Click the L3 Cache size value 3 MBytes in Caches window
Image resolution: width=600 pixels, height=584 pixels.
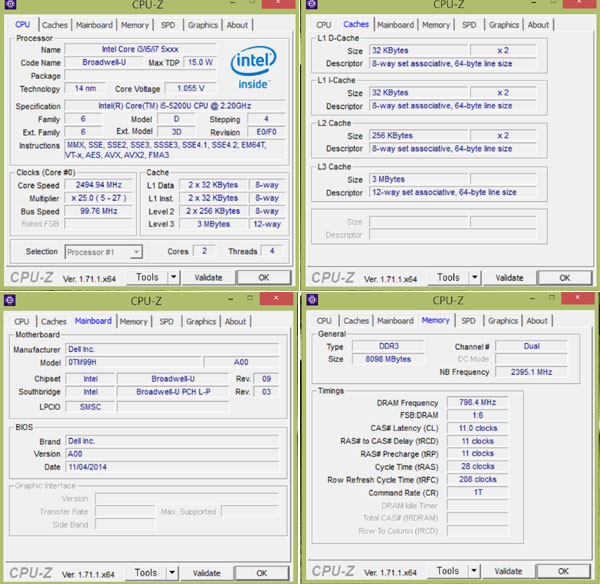point(418,179)
